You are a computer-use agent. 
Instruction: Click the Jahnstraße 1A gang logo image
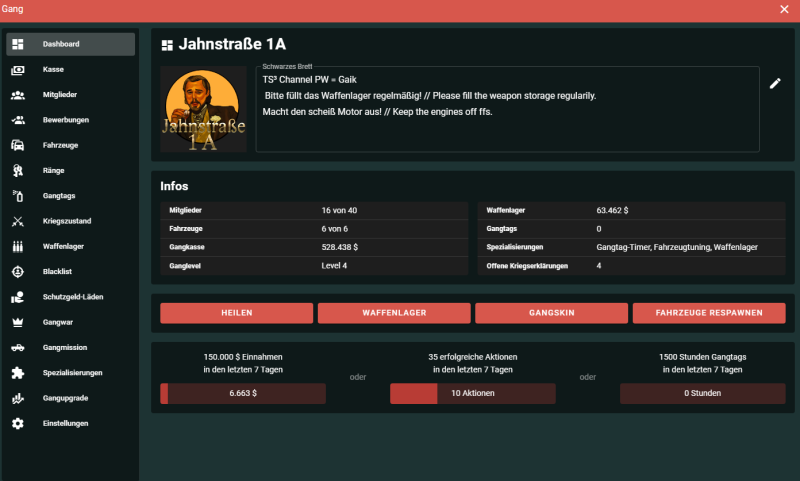pos(203,109)
